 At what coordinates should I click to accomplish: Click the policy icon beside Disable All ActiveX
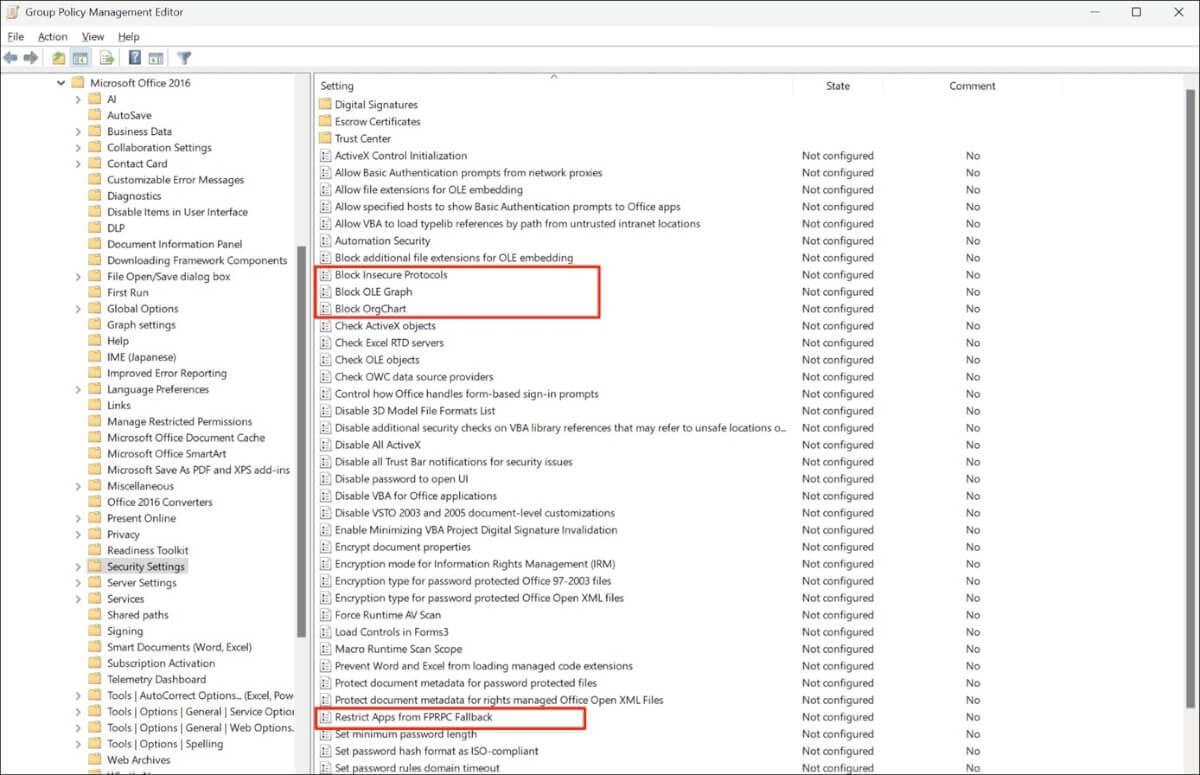point(325,444)
